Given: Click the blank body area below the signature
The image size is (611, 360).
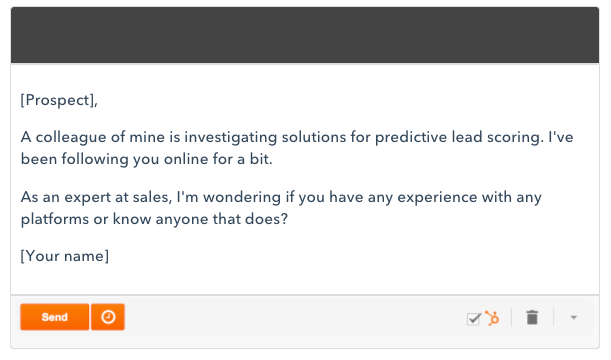Looking at the screenshot, I should (305, 281).
